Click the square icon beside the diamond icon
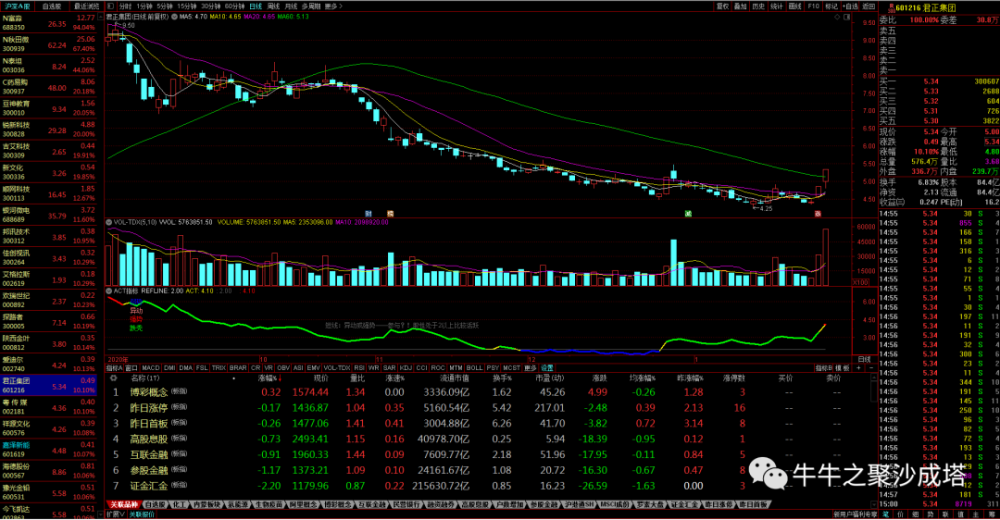This screenshot has width=1000, height=520. 847,17
